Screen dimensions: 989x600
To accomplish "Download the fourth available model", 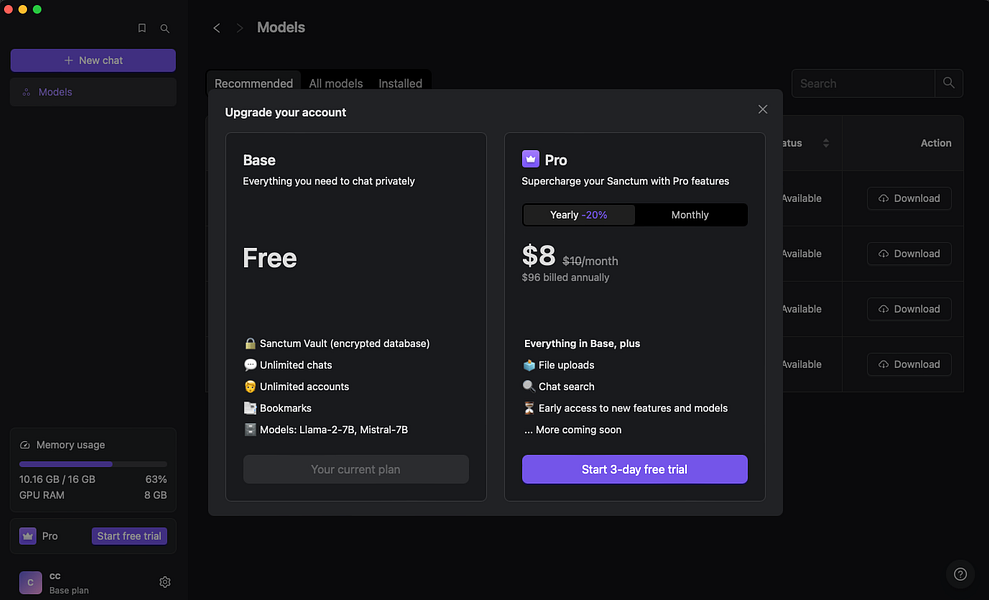I will pyautogui.click(x=910, y=364).
